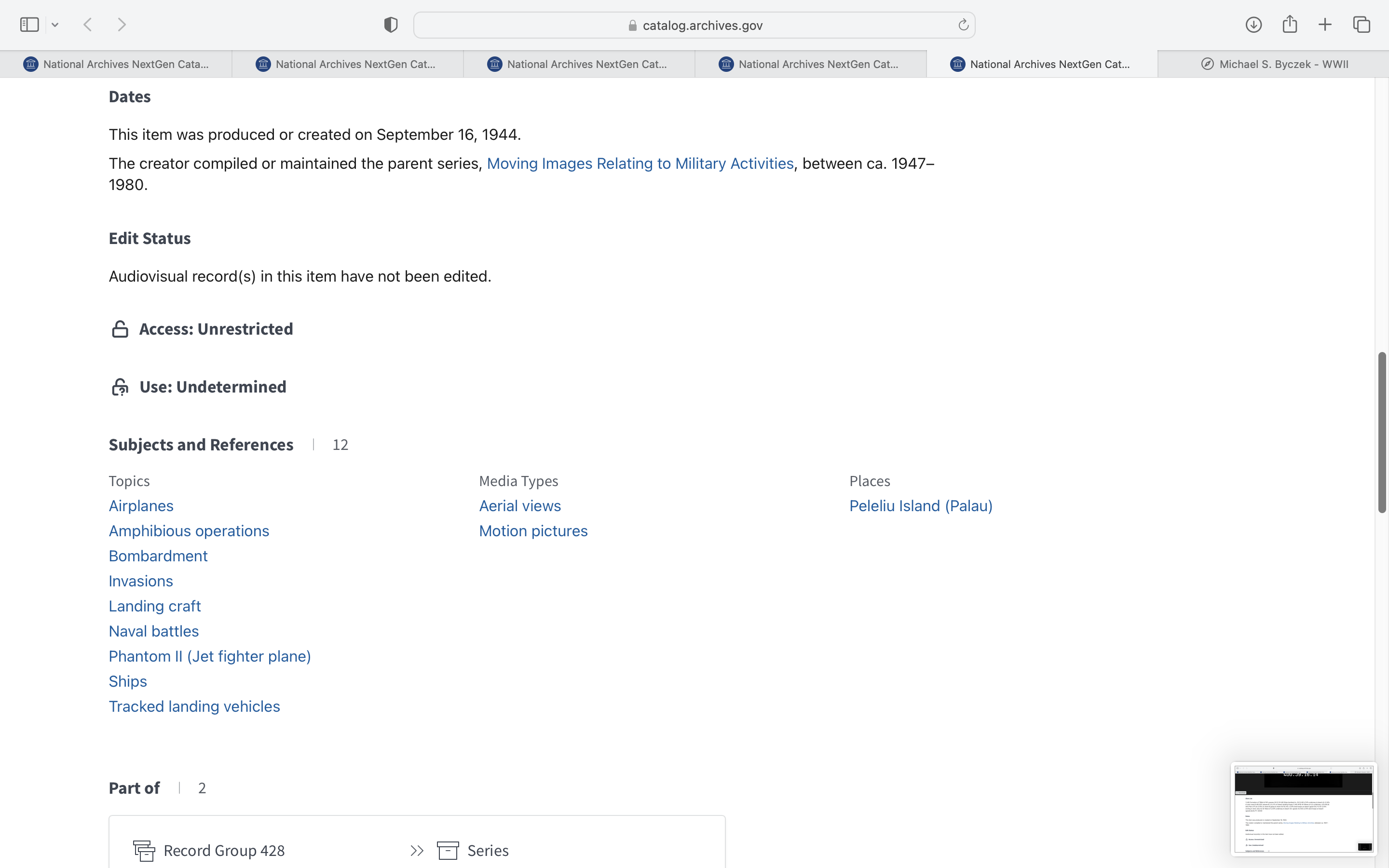
Task: Click the forward navigation arrow
Action: pyautogui.click(x=122, y=25)
